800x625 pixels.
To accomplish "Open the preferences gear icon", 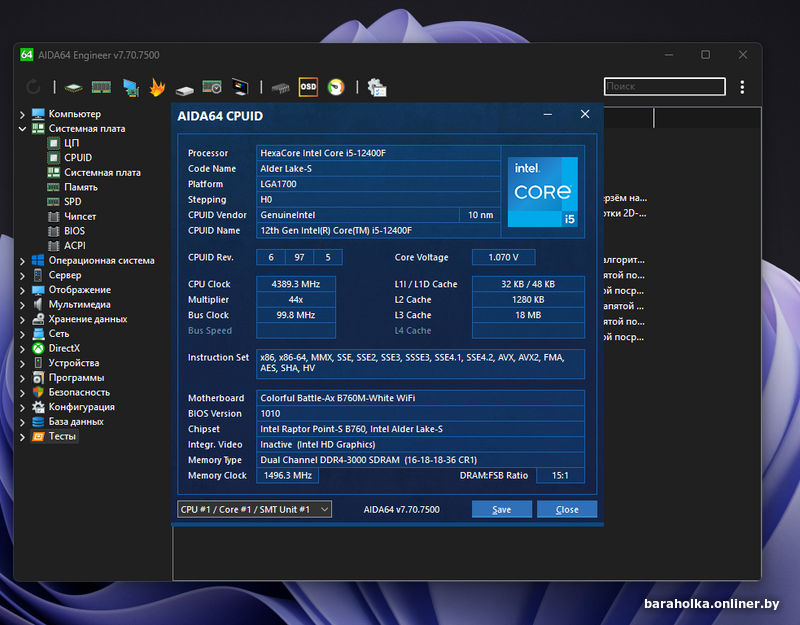I will pos(377,88).
